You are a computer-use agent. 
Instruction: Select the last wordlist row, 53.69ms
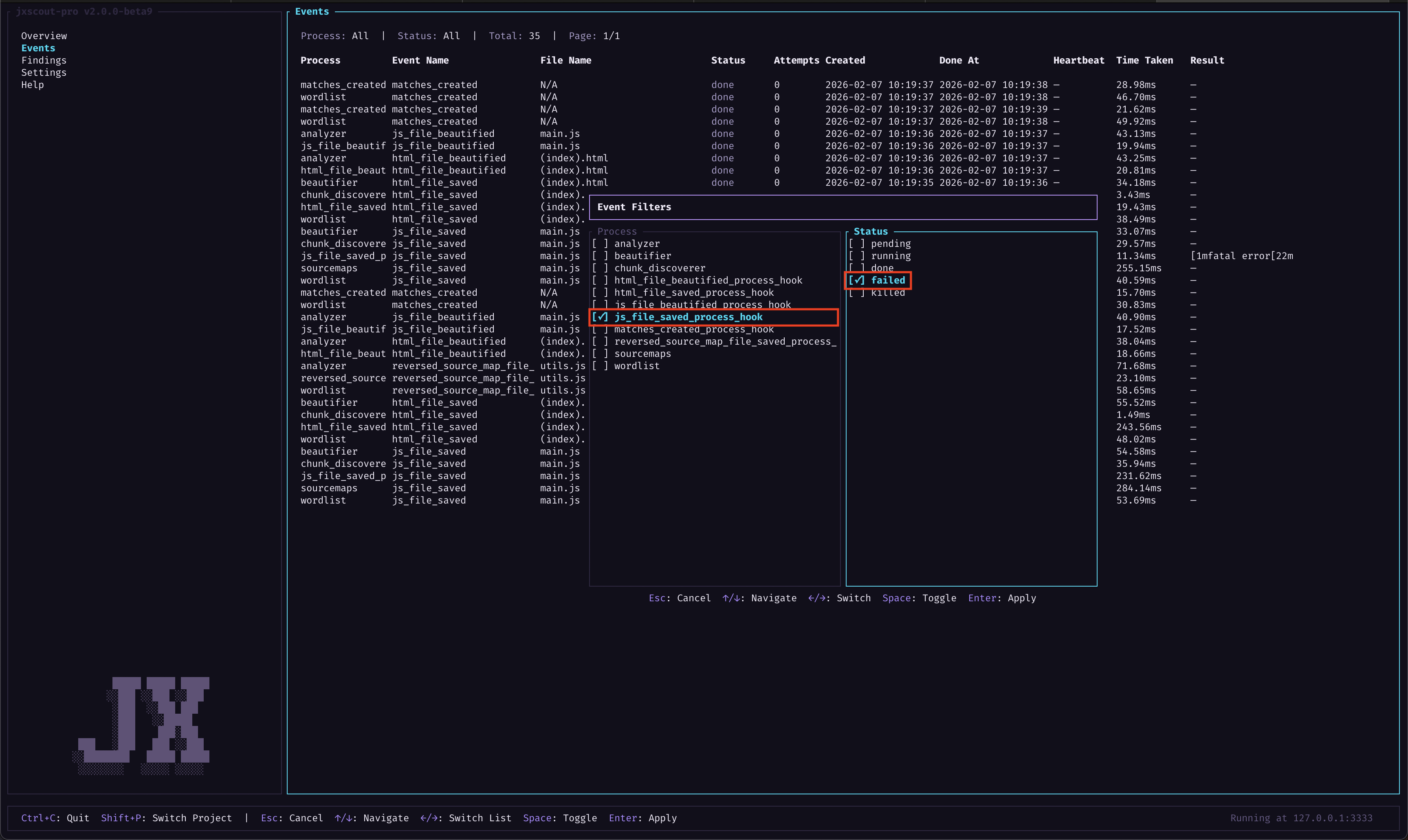click(748, 500)
